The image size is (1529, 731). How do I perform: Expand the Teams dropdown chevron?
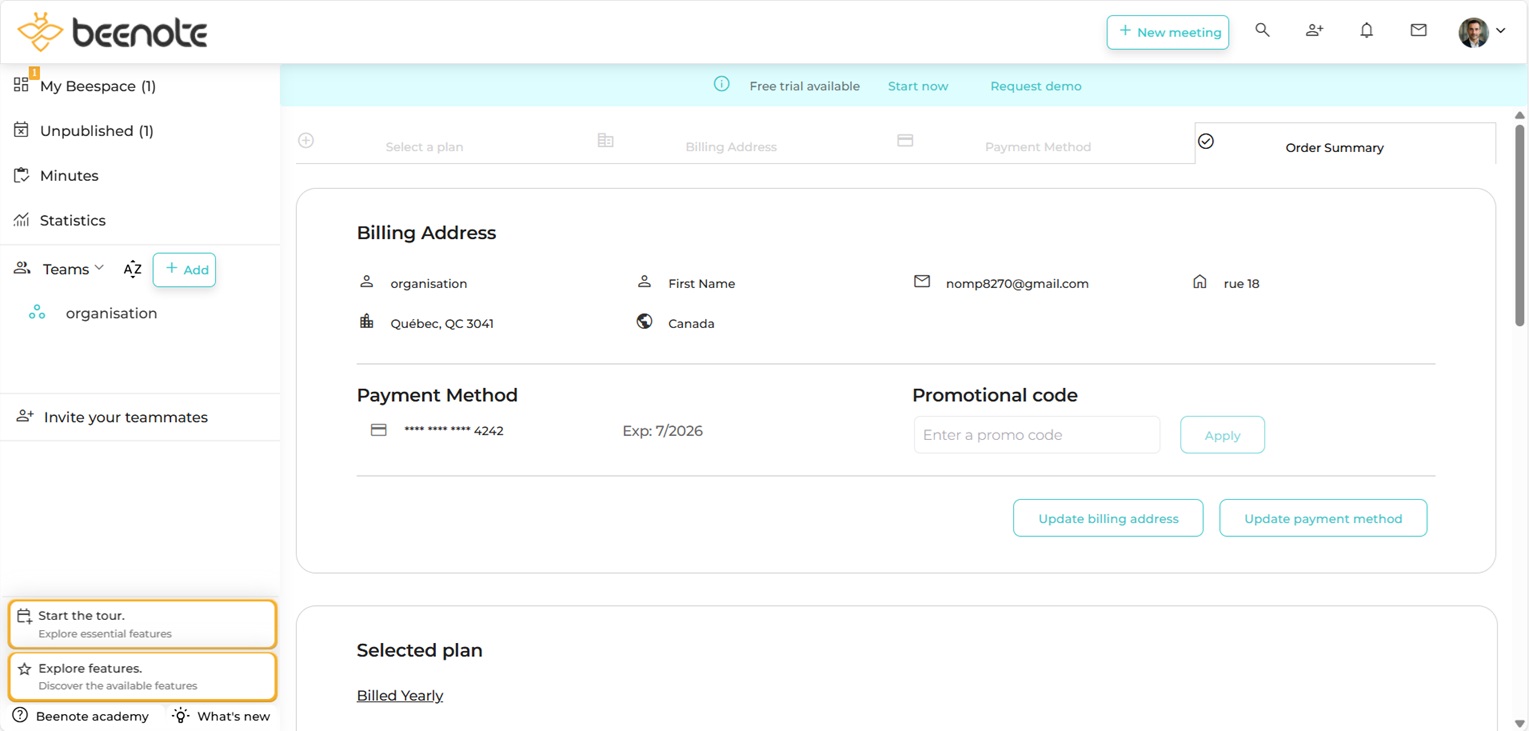(99, 268)
